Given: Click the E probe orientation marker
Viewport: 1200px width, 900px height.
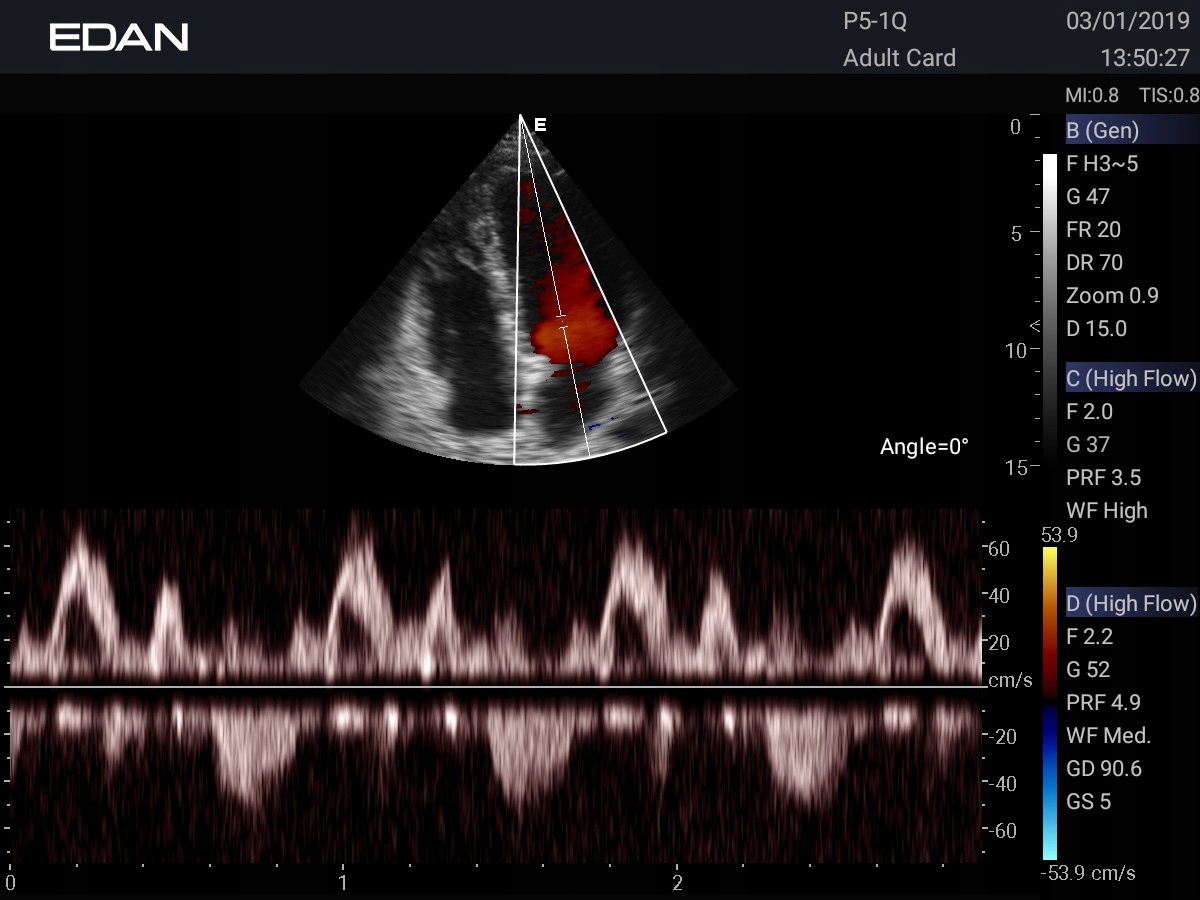Looking at the screenshot, I should coord(540,125).
